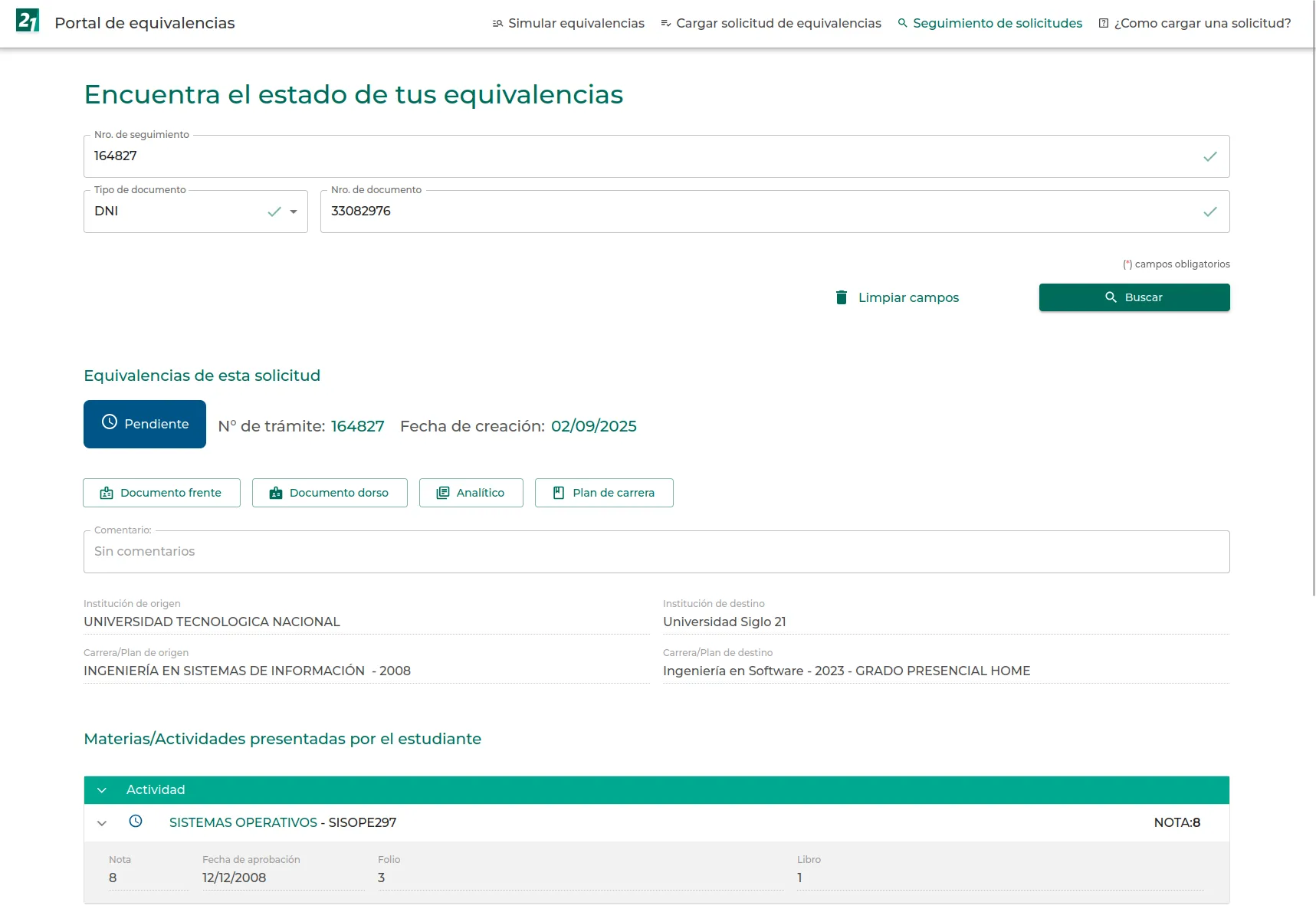Click Portal de equivalencias title
The image size is (1316, 922).
pos(145,23)
